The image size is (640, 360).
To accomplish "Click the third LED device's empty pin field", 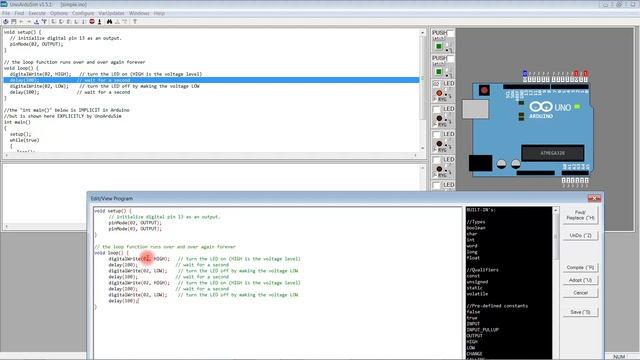I will tap(436, 134).
